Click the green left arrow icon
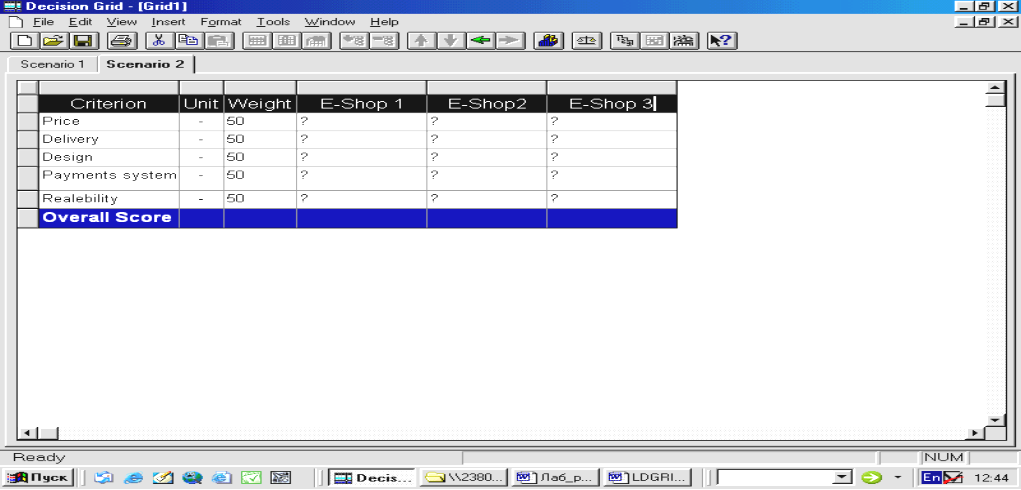 tap(481, 41)
